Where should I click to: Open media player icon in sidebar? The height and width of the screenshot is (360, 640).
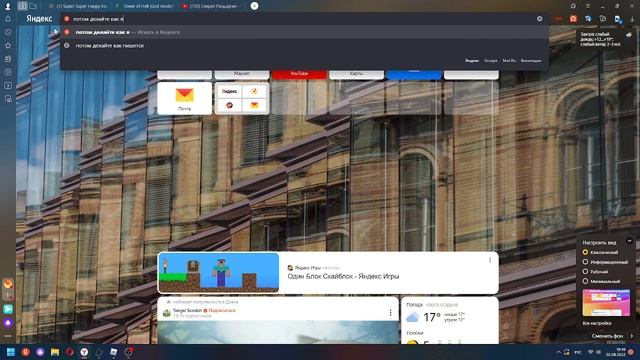[x=8, y=72]
